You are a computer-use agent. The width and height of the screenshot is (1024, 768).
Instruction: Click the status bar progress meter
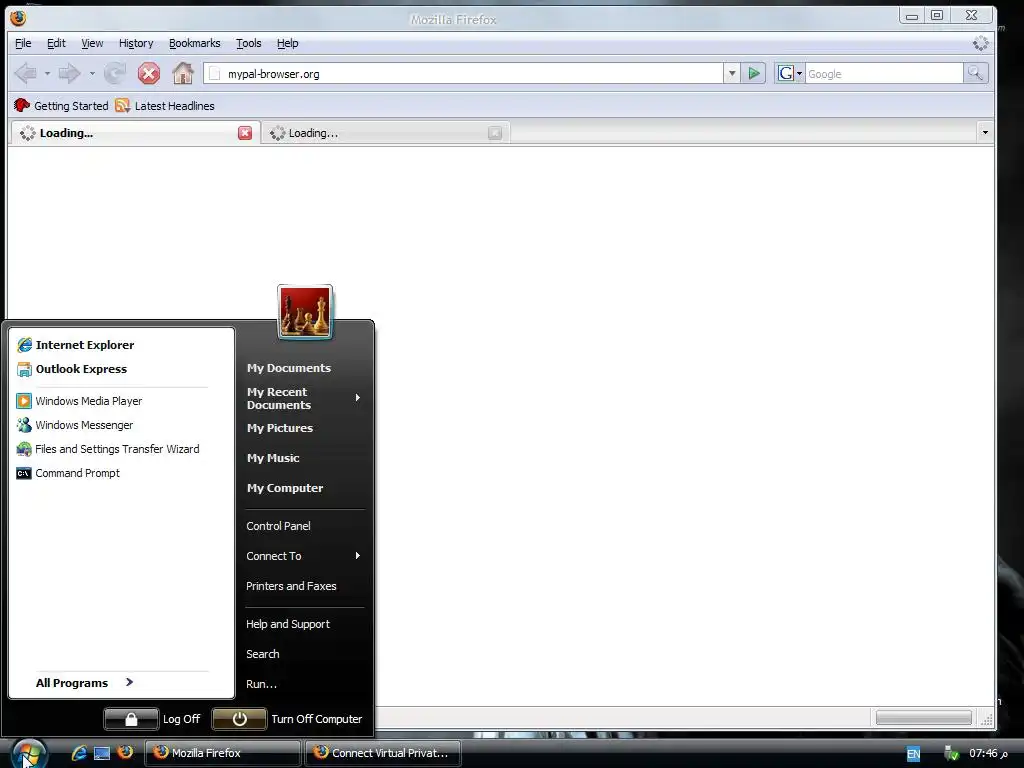(x=923, y=718)
